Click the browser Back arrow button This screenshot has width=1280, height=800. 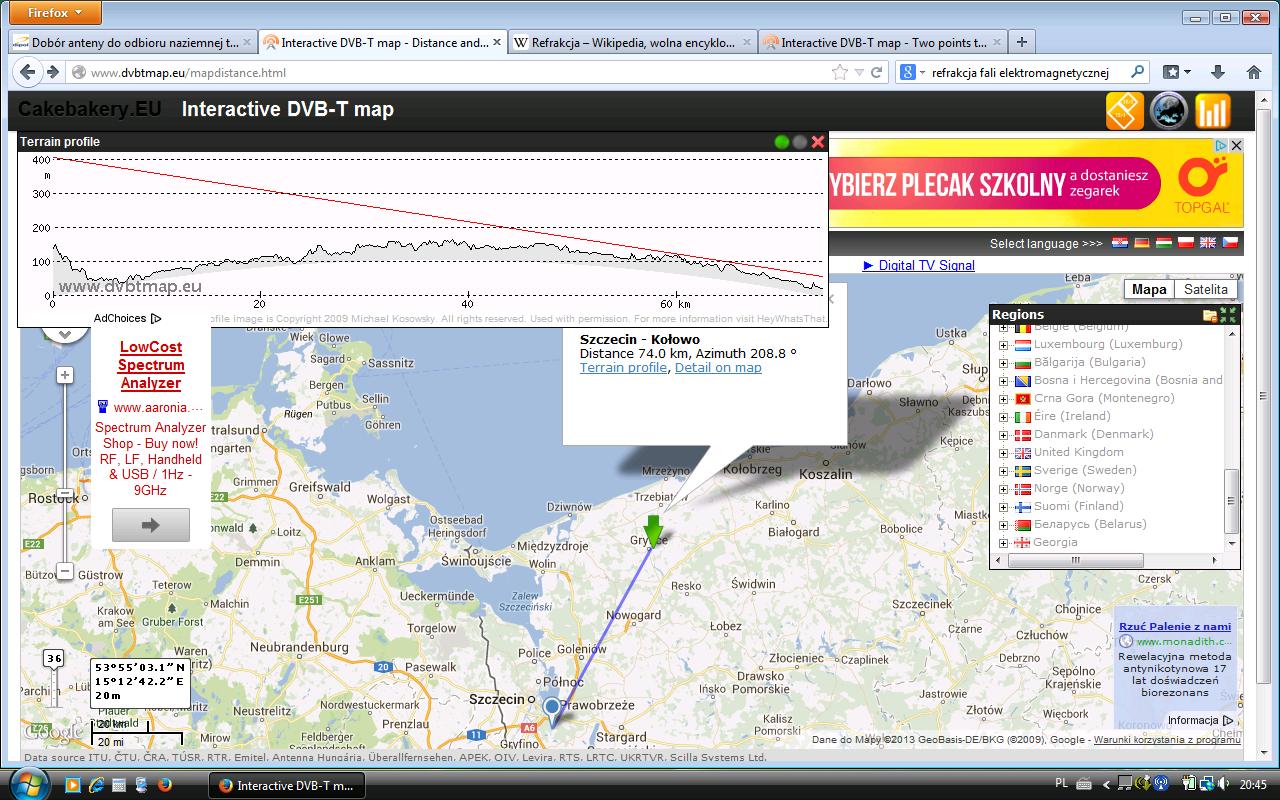pyautogui.click(x=28, y=72)
